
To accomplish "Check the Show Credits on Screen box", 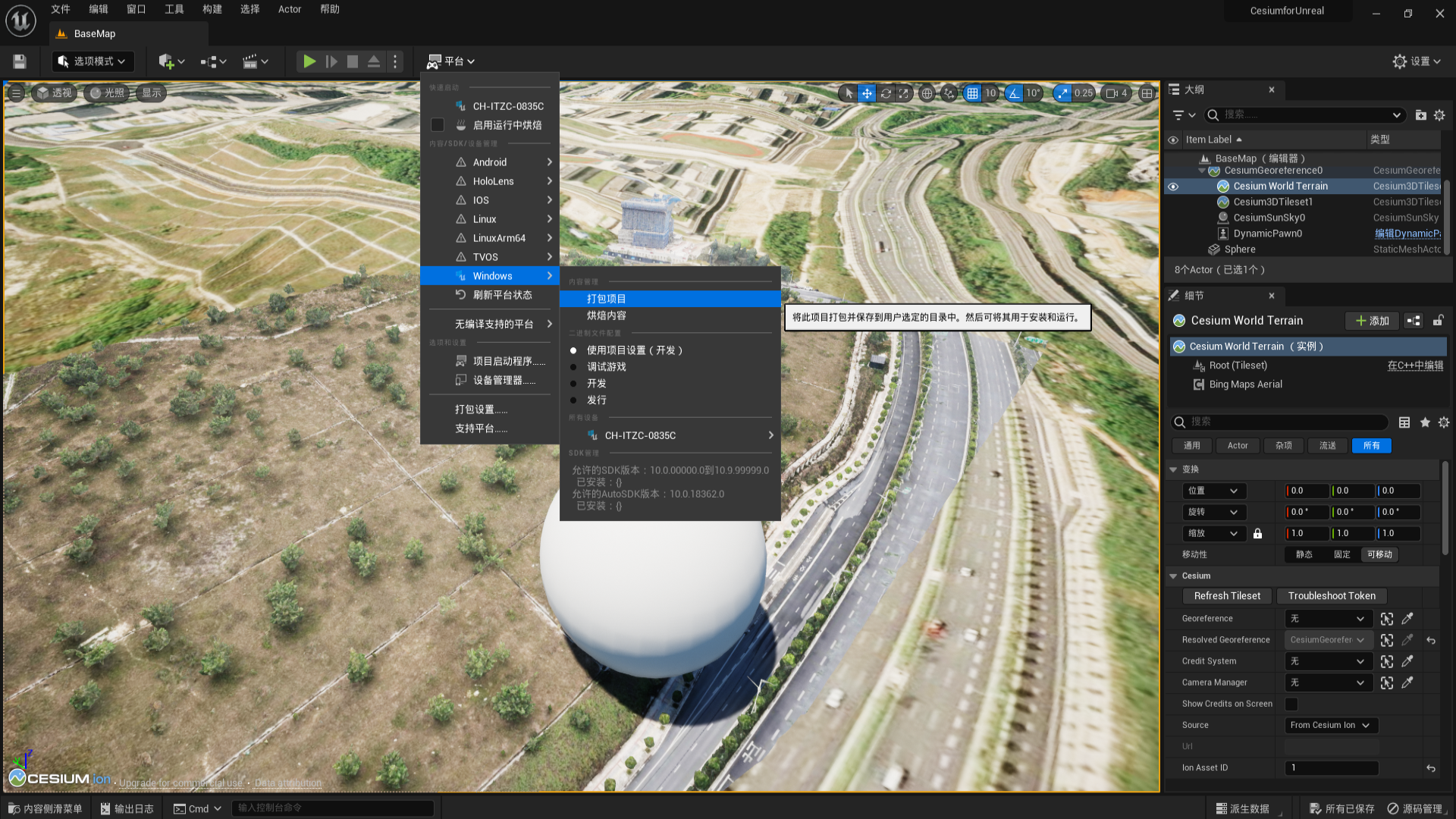I will coord(1291,704).
